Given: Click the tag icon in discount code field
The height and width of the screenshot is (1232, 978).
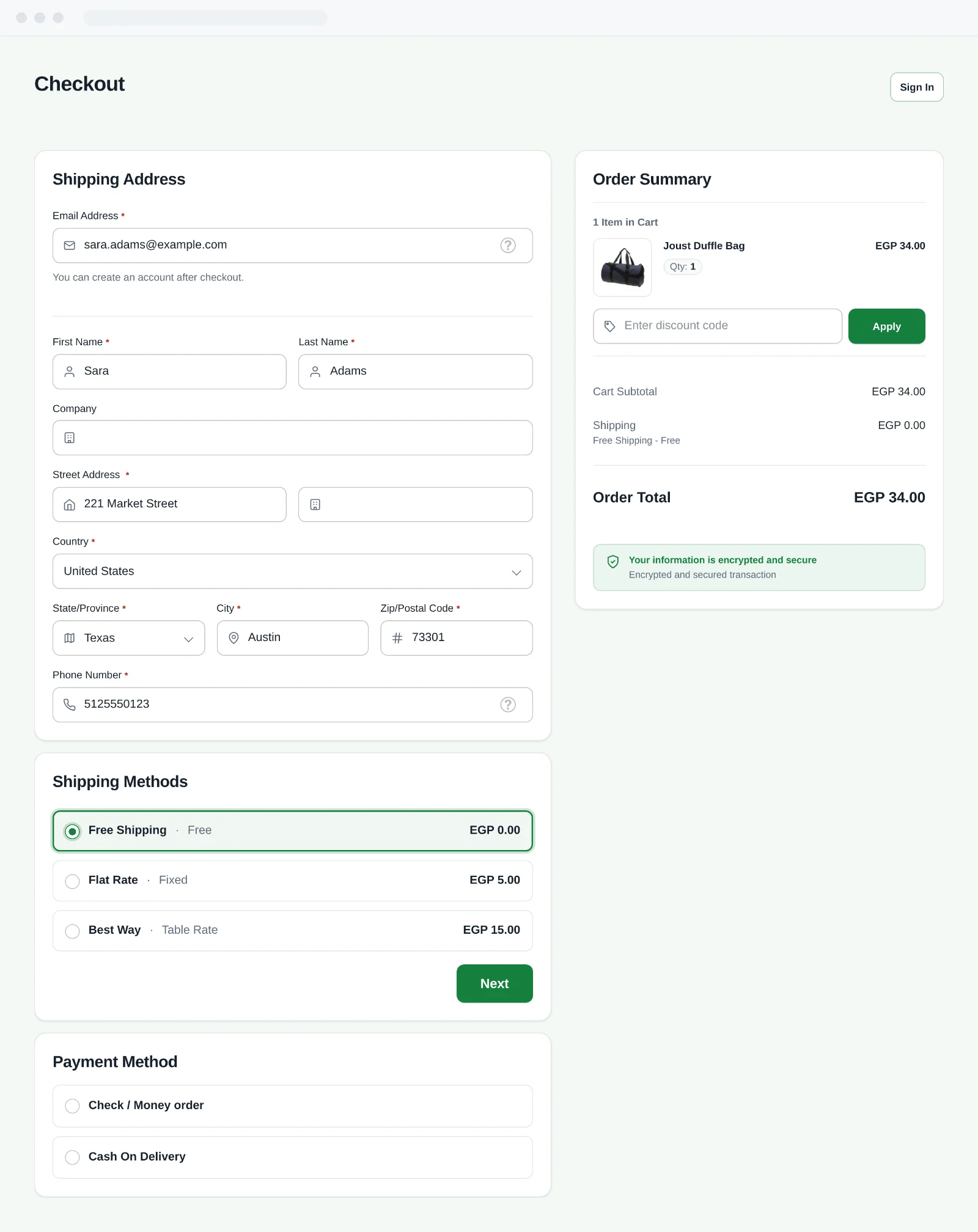Looking at the screenshot, I should coord(610,326).
